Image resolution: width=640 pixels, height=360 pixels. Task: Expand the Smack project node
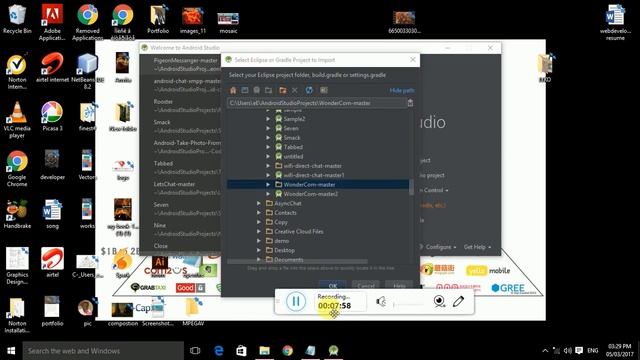click(x=268, y=138)
